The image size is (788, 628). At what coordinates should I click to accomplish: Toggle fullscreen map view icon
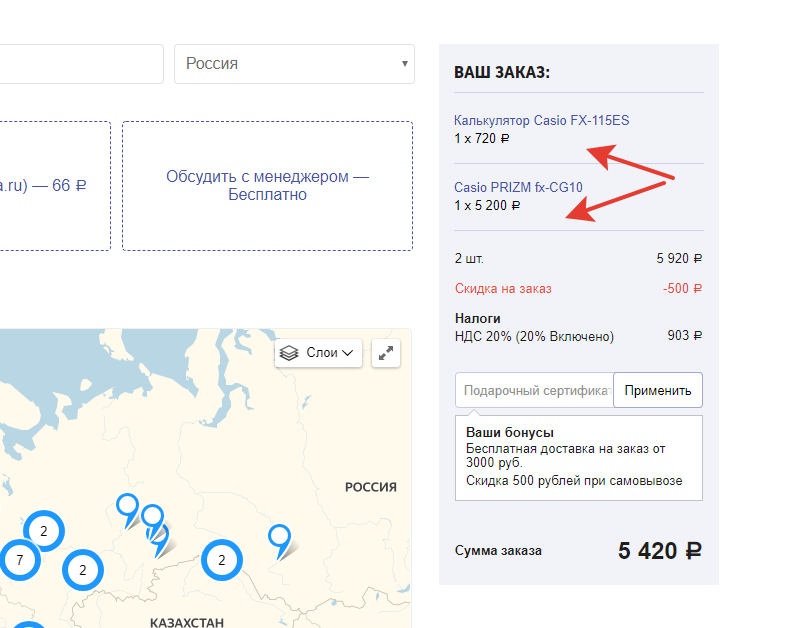coord(386,353)
